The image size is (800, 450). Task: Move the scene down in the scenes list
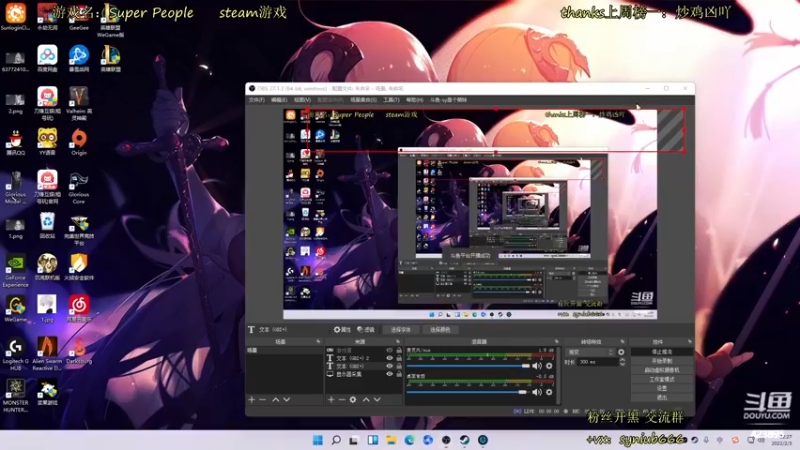click(287, 399)
